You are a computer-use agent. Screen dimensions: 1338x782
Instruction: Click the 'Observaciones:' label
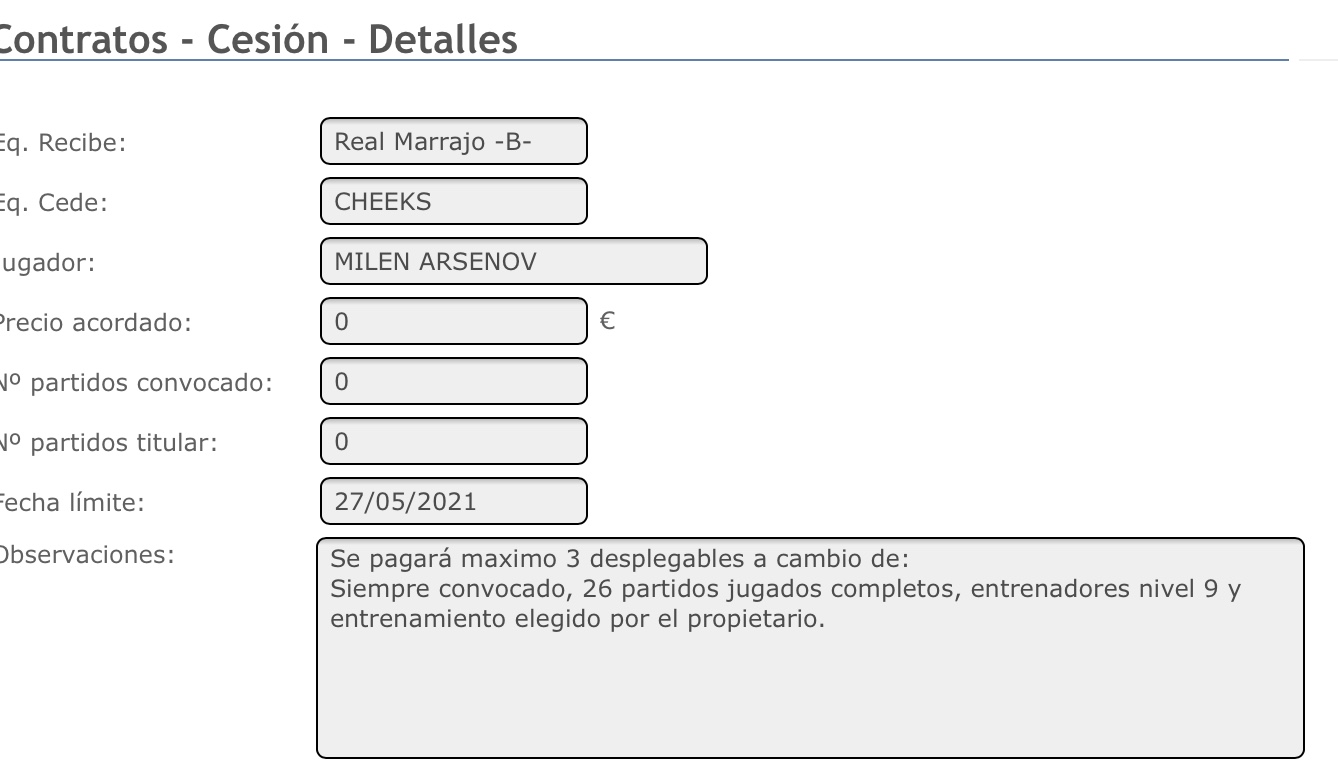[87, 555]
